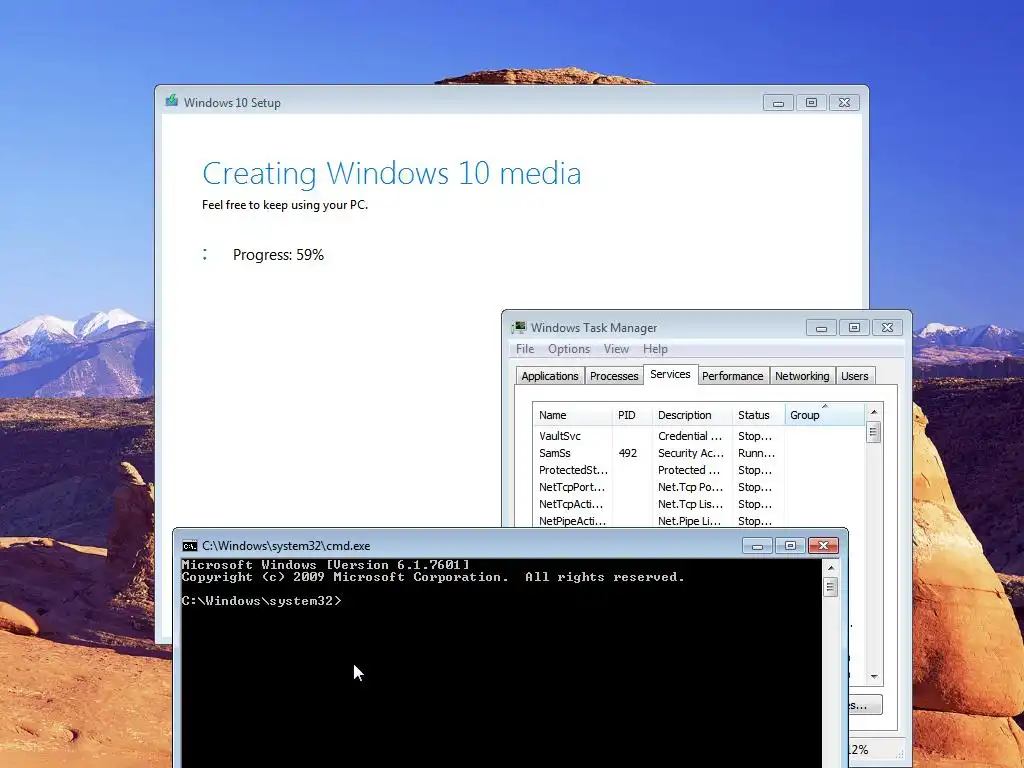Switch to the Networking tab
The width and height of the screenshot is (1024, 768).
coord(802,376)
